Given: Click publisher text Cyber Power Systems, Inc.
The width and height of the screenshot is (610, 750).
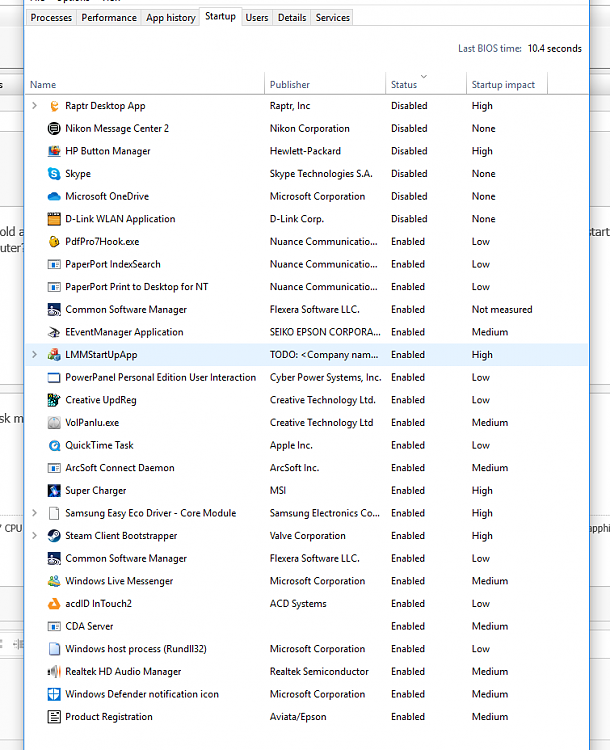Looking at the screenshot, I should point(325,377).
